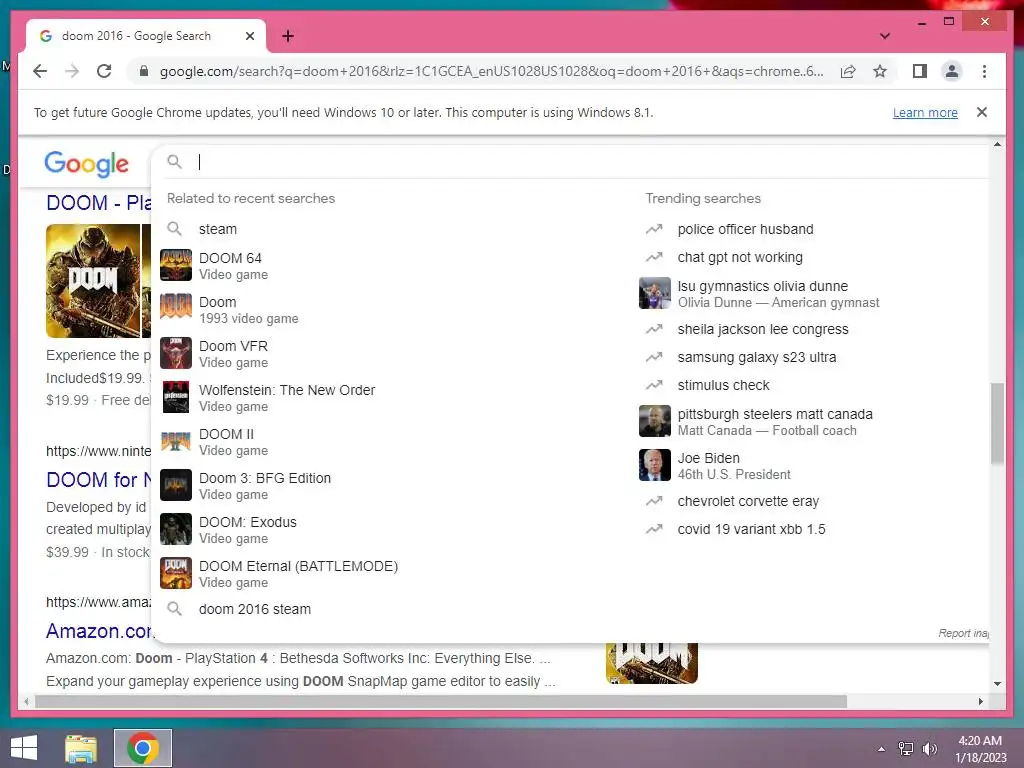Viewport: 1024px width, 768px height.
Task: Dismiss the Windows 8.1 update notice
Action: 982,112
